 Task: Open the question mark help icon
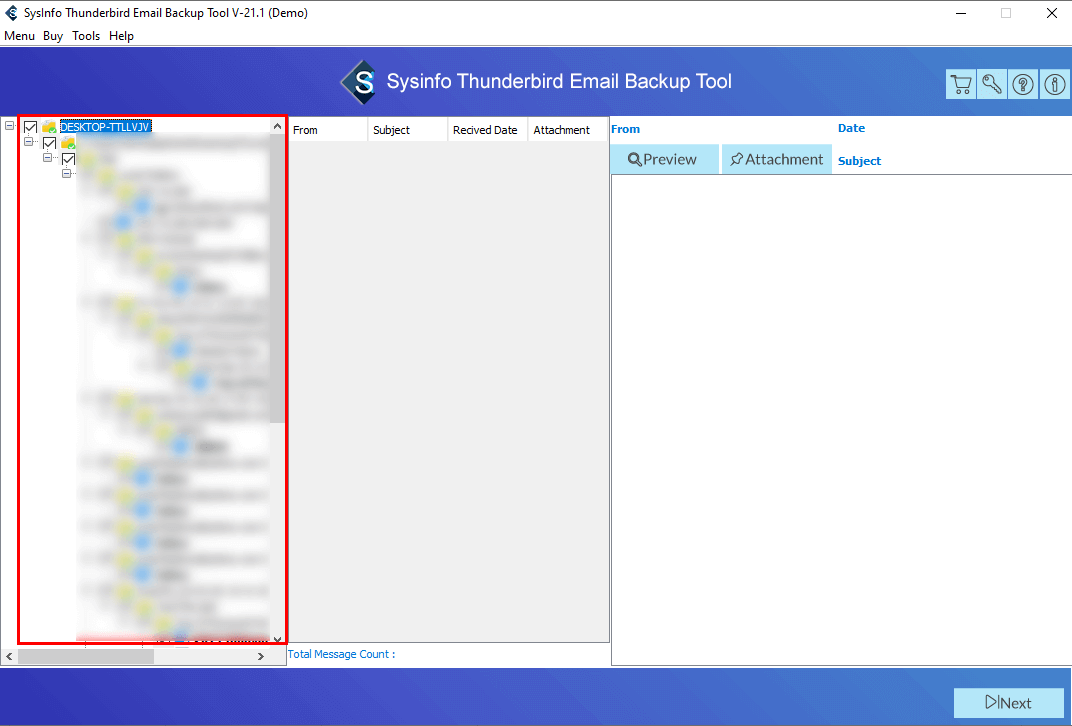coord(1023,84)
